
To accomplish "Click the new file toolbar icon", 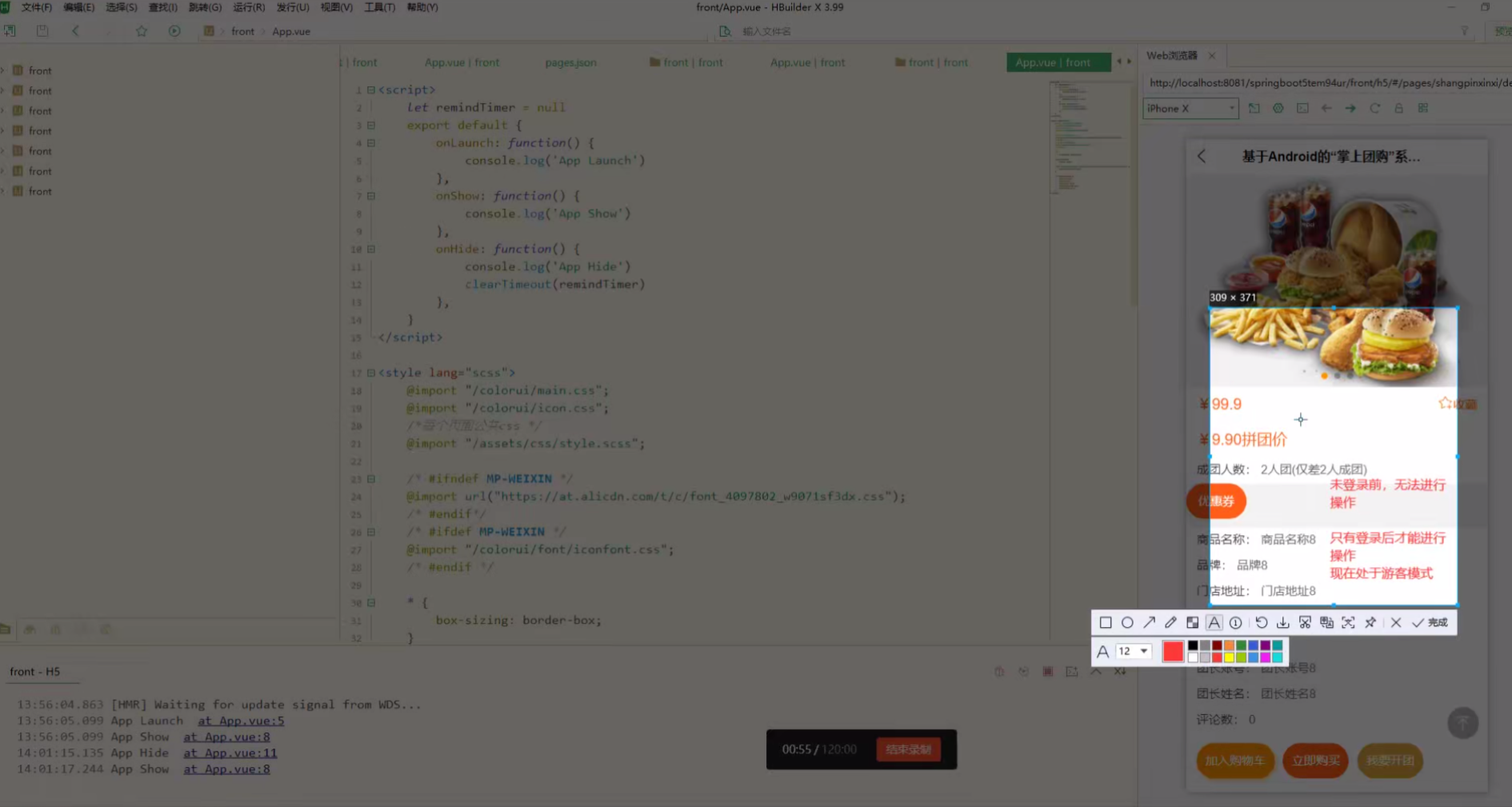I will [10, 31].
